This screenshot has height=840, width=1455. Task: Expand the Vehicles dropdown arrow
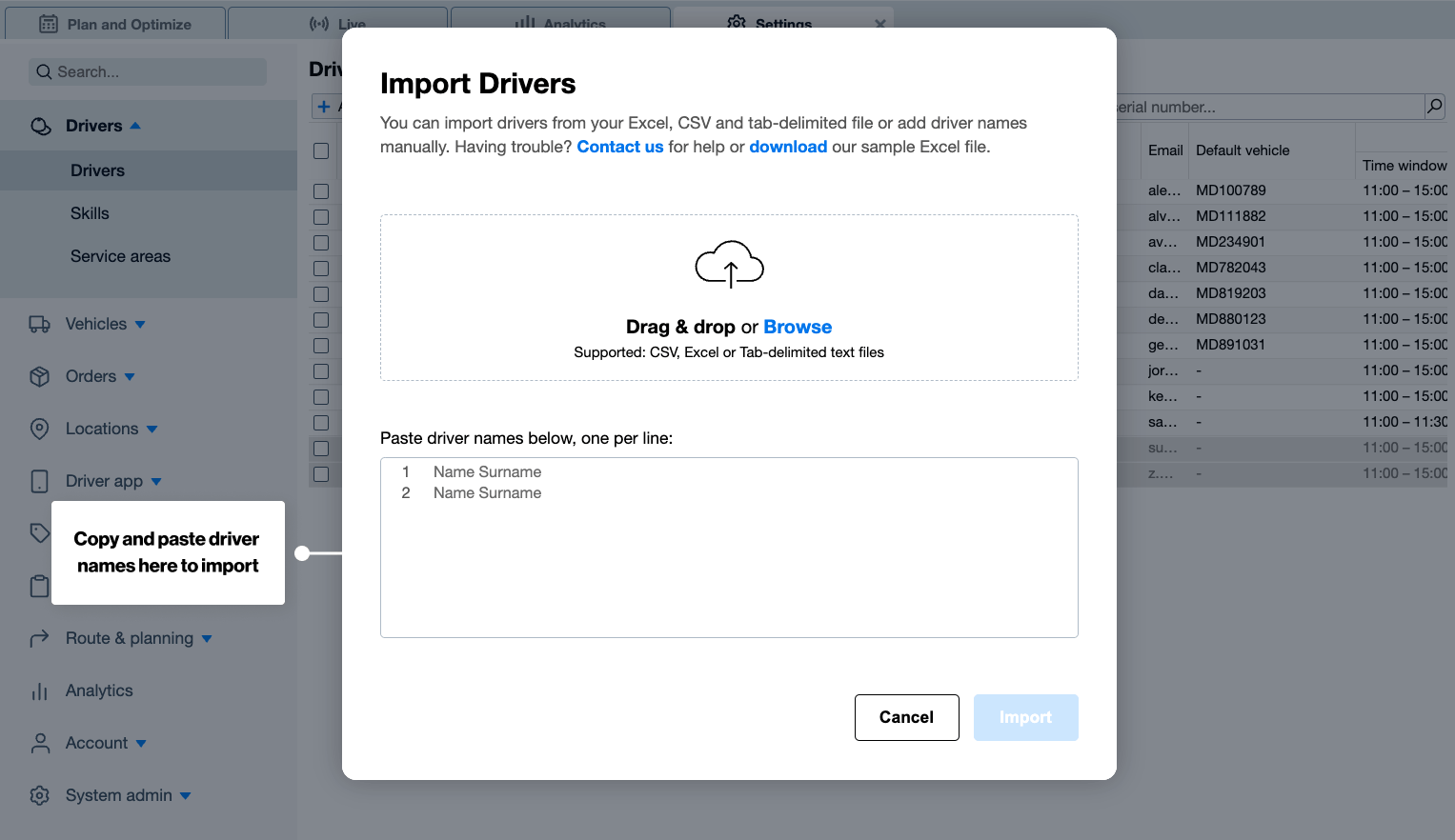(x=140, y=324)
